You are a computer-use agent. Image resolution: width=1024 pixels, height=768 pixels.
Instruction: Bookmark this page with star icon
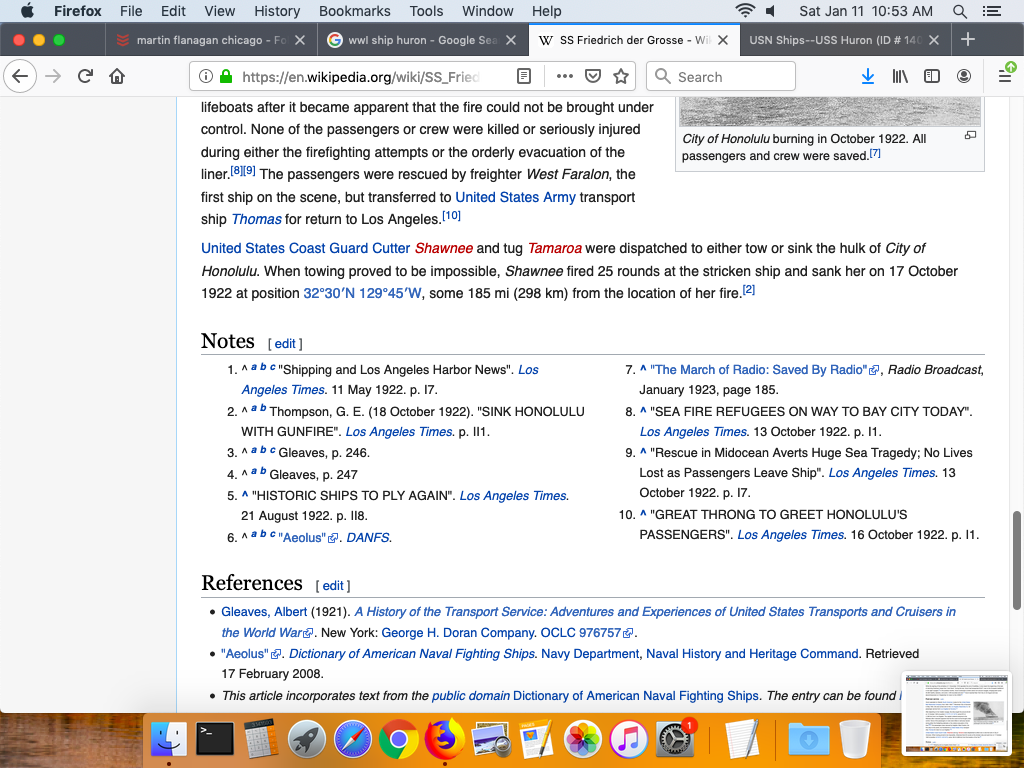pos(621,77)
